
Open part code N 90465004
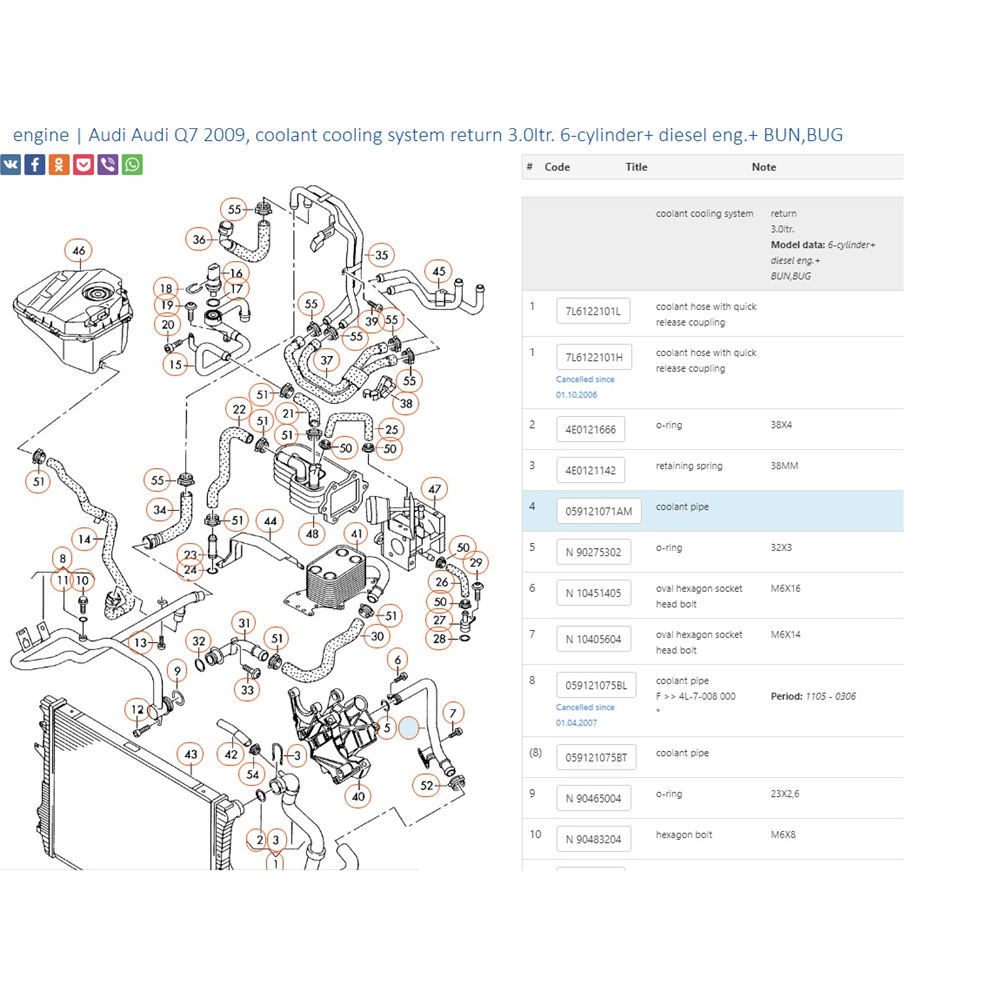[594, 798]
